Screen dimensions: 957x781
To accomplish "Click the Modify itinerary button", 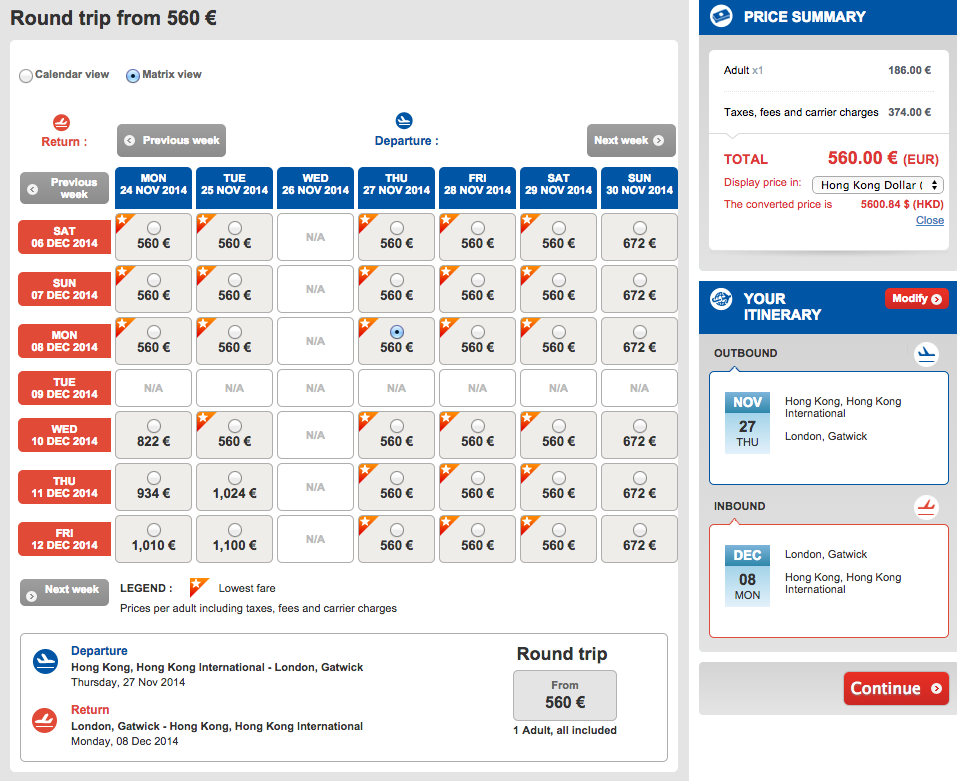I will (x=915, y=299).
